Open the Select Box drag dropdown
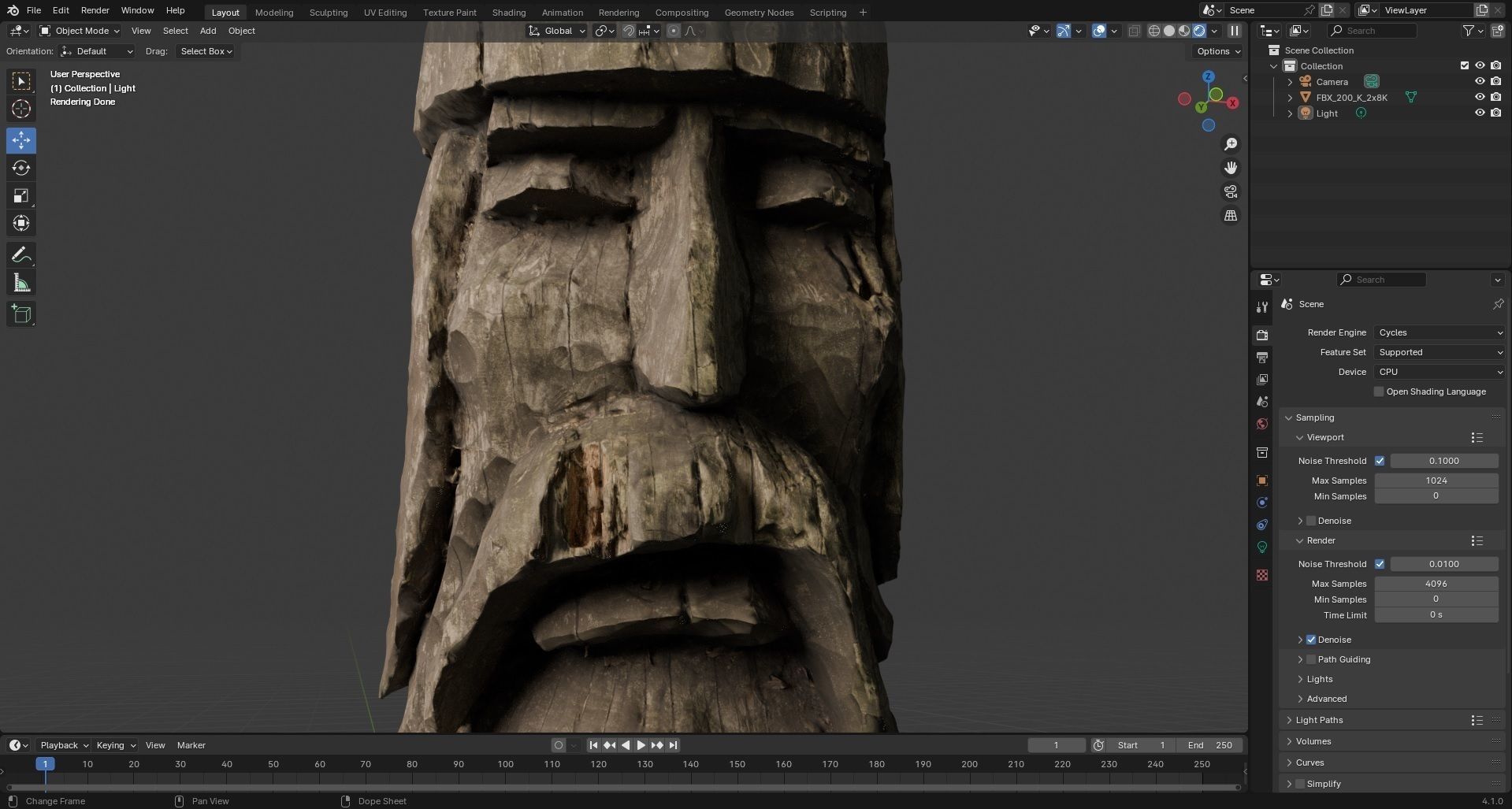Screen dimensions: 1512x809 click(x=206, y=51)
